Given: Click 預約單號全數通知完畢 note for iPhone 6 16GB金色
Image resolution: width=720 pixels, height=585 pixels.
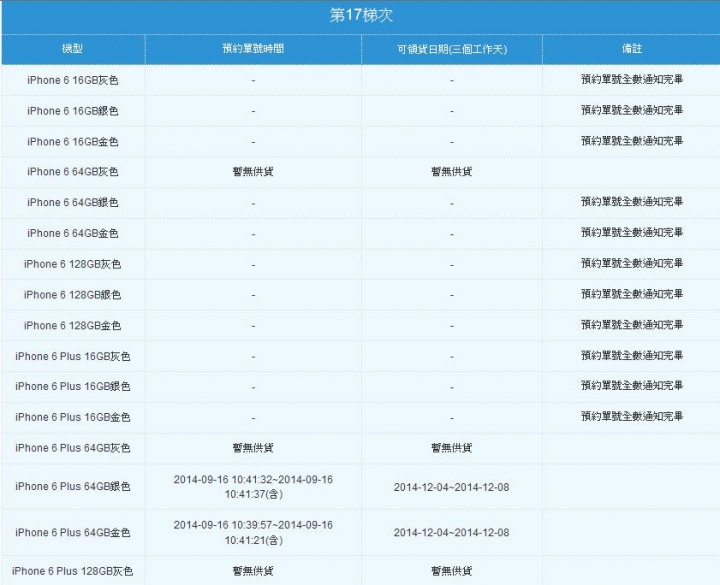Looking at the screenshot, I should click(632, 141).
